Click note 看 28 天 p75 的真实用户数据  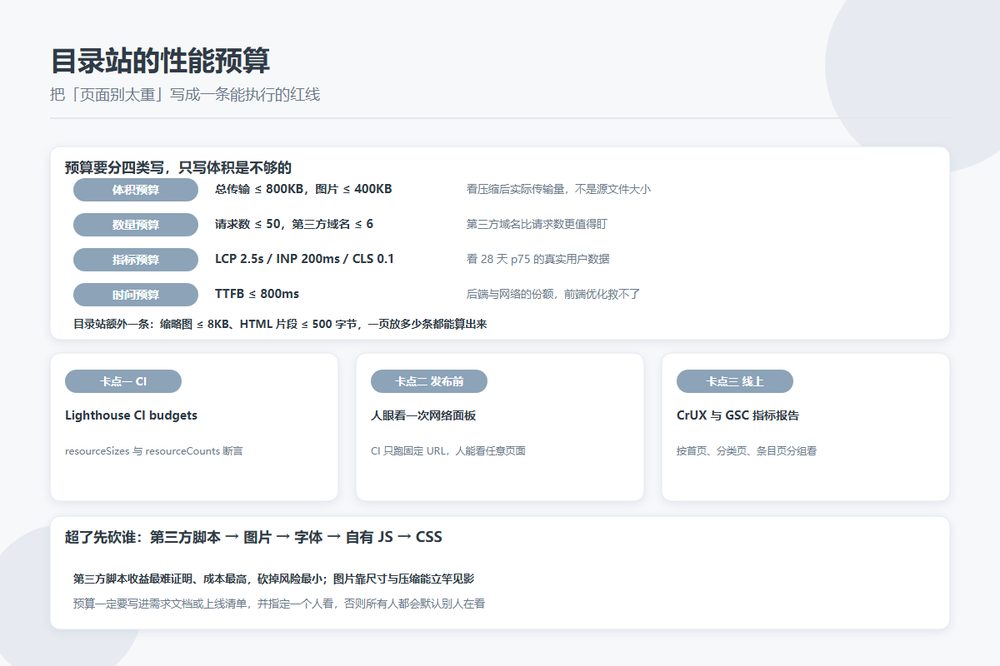click(538, 259)
